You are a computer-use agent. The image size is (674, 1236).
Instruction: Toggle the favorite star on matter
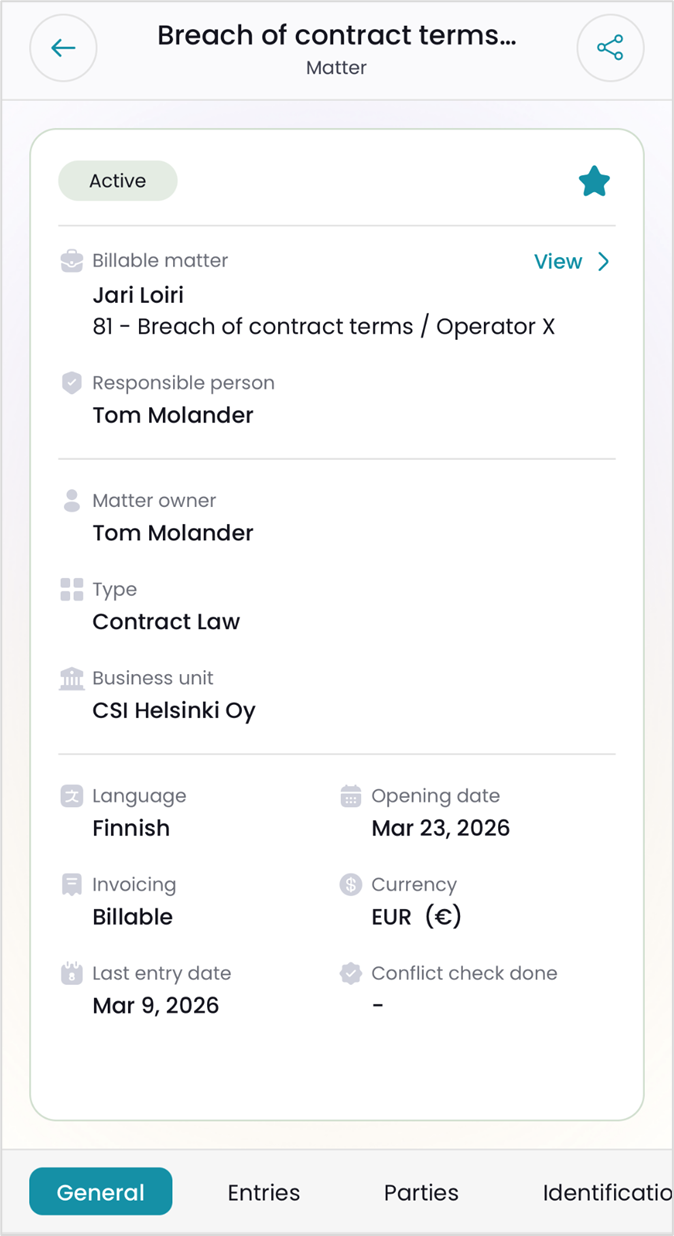click(x=594, y=182)
